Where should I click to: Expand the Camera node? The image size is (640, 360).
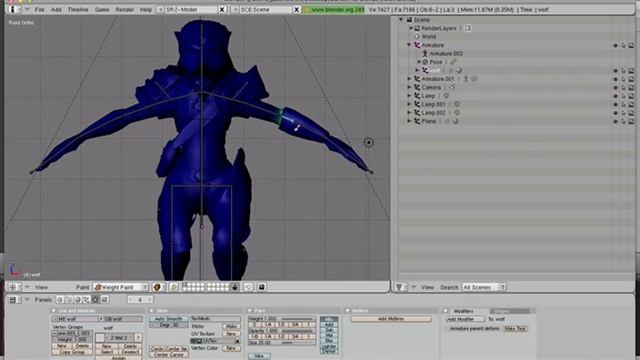click(x=409, y=87)
